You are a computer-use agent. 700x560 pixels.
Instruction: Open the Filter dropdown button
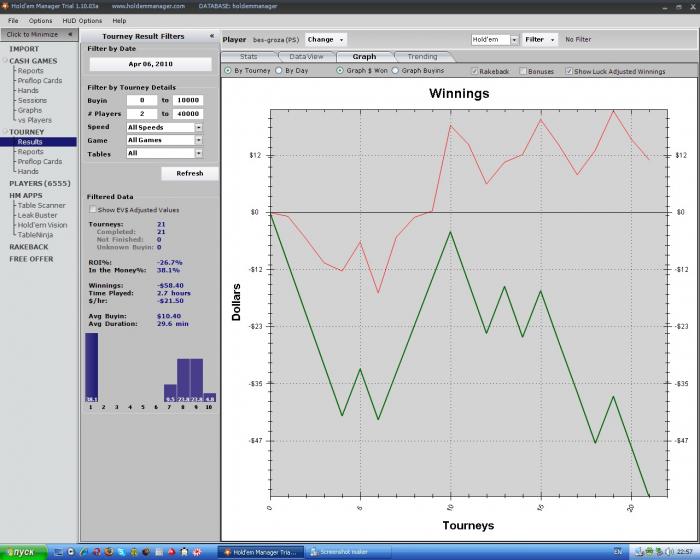coord(540,39)
